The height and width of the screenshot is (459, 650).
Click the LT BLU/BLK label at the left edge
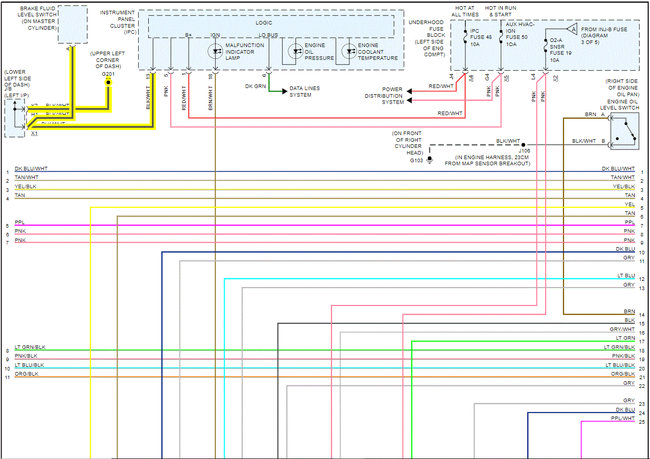point(29,365)
